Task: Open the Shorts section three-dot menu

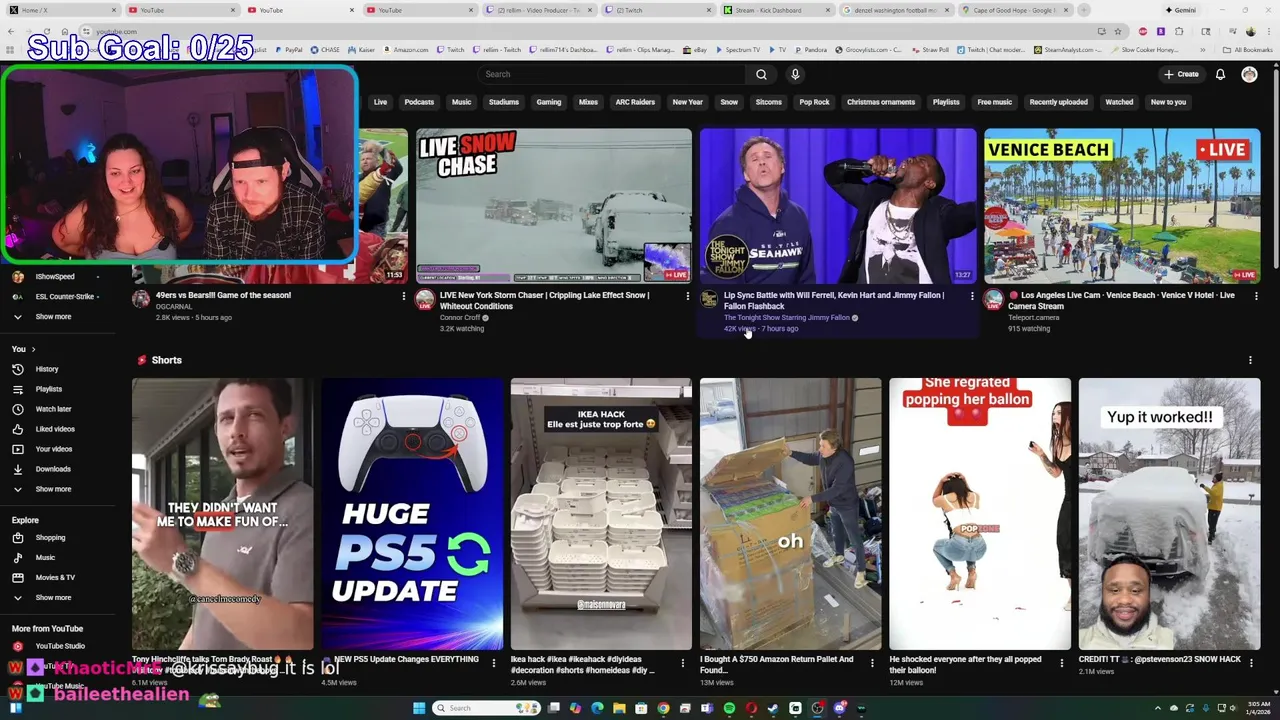Action: click(1250, 360)
